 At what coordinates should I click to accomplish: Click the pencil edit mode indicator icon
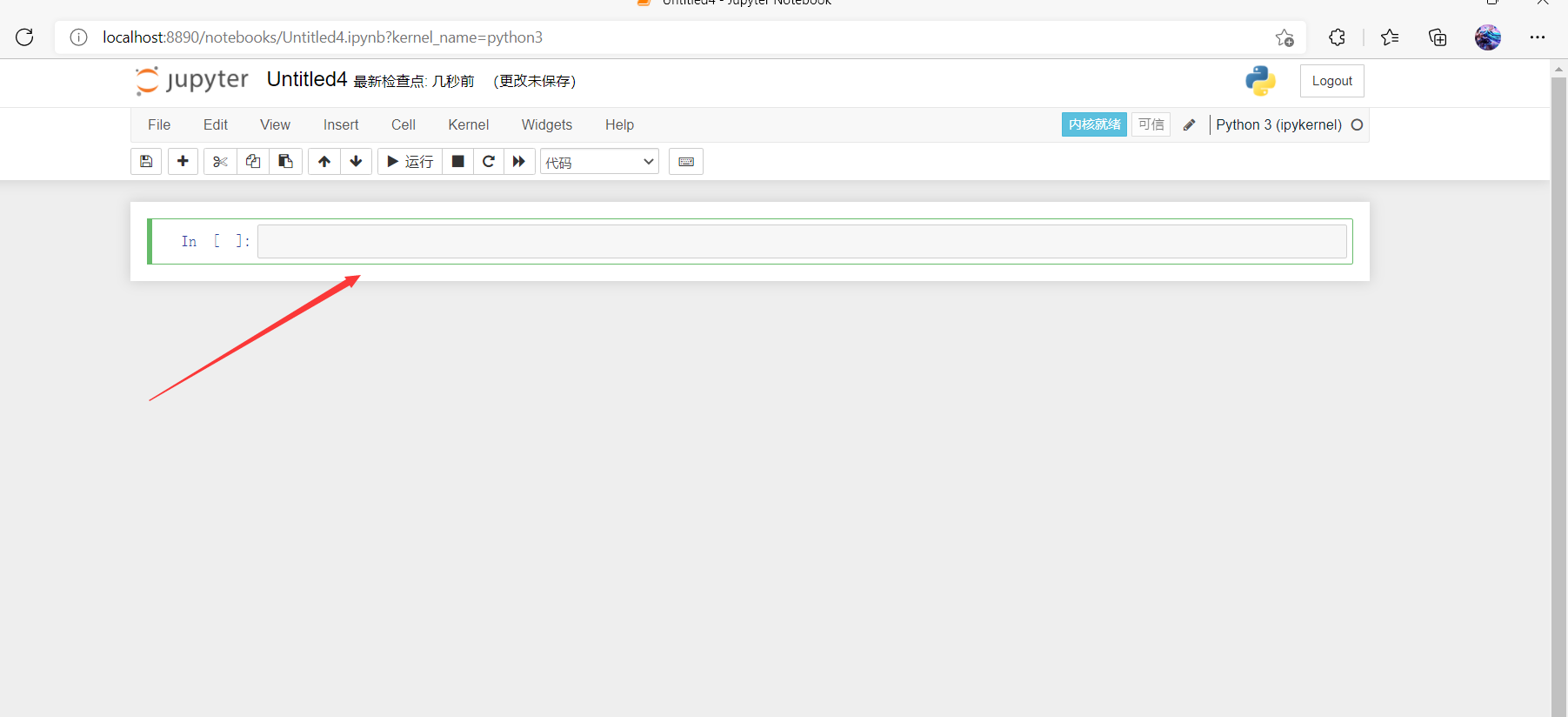(x=1189, y=125)
